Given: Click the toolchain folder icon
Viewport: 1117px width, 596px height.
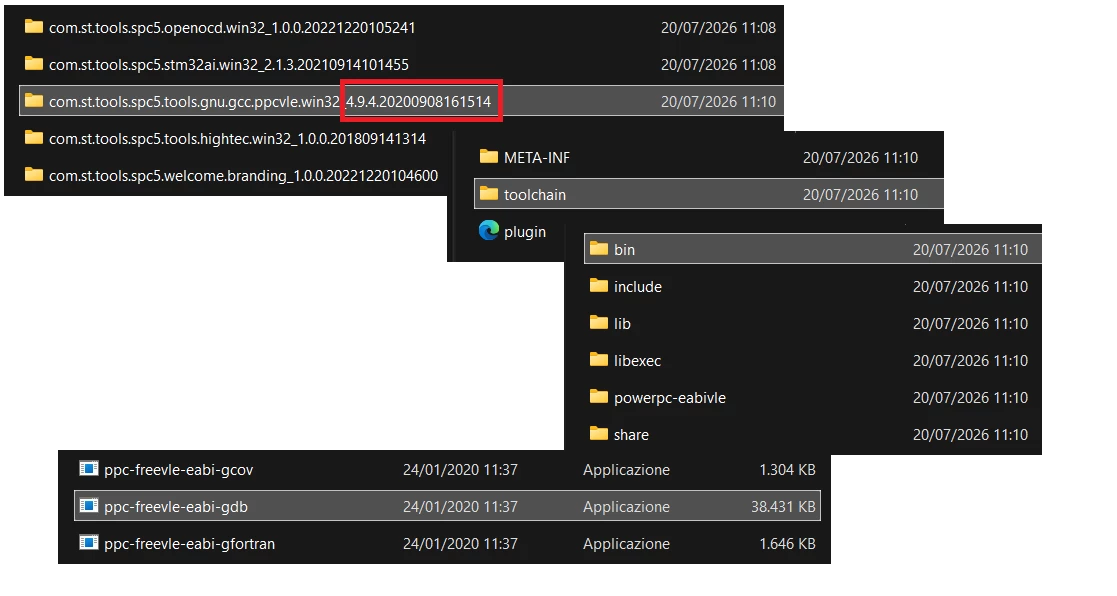Looking at the screenshot, I should [x=489, y=194].
